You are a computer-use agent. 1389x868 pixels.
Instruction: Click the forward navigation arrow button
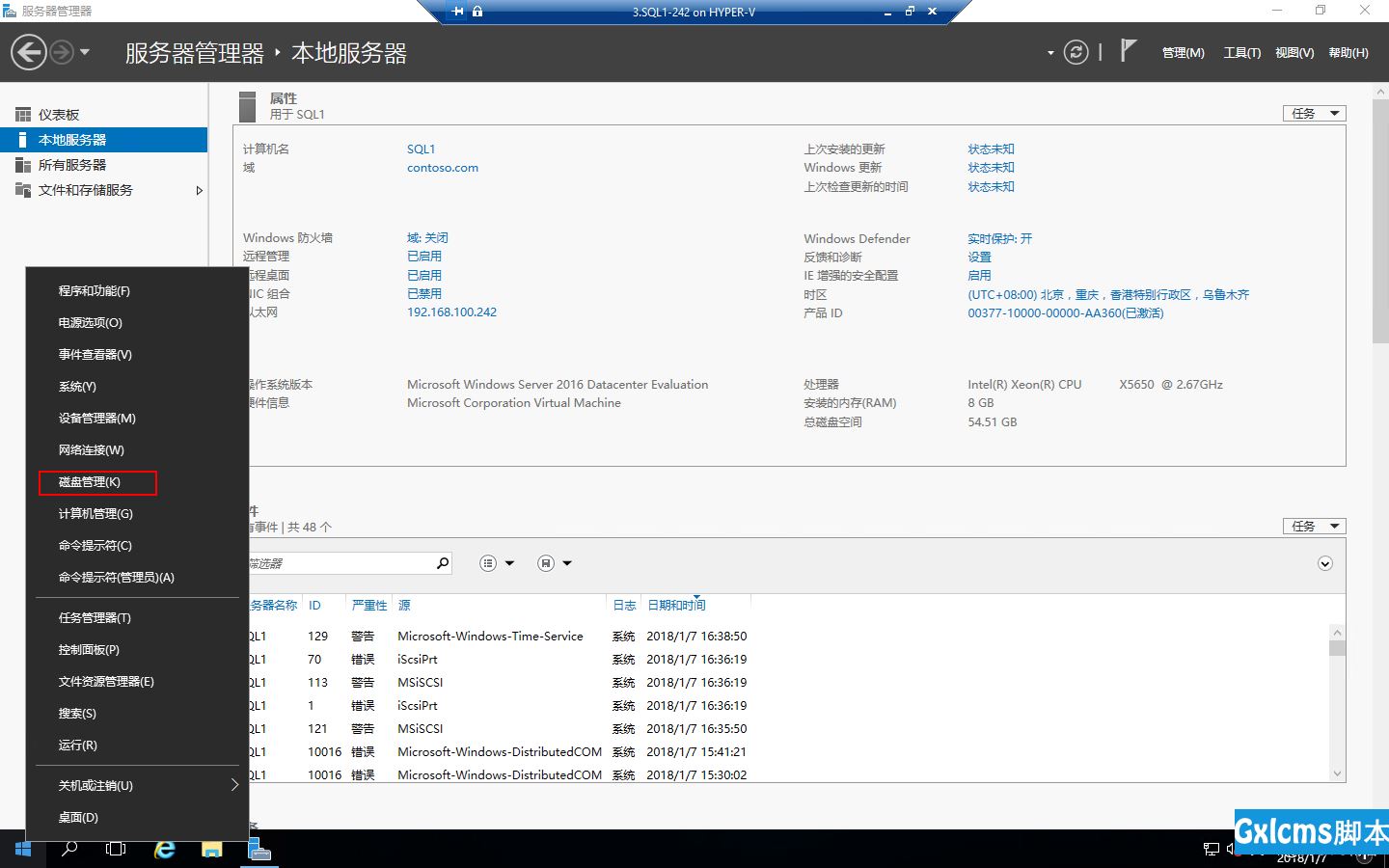pyautogui.click(x=62, y=52)
